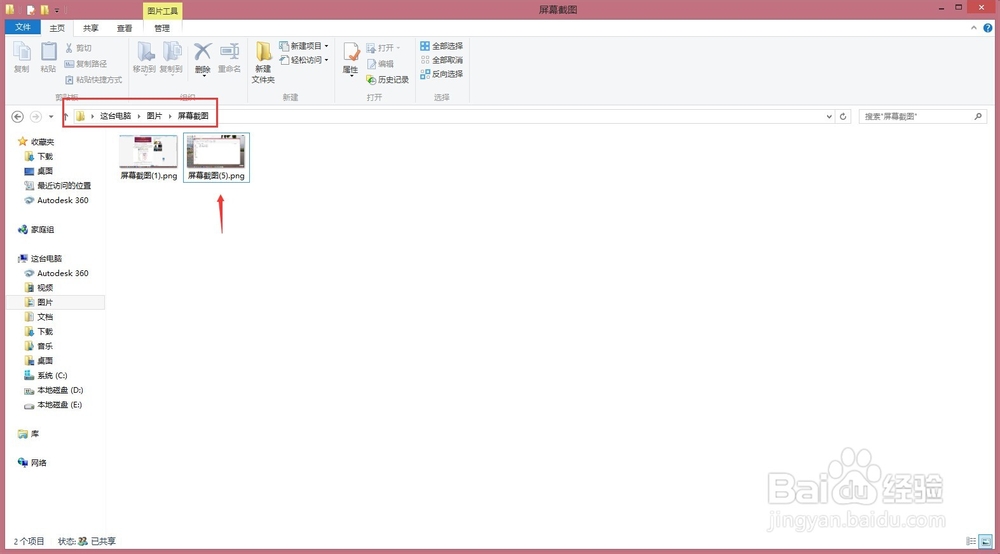The width and height of the screenshot is (1000, 554).
Task: Select 这台电脑 in navigation pane
Action: tap(40, 258)
